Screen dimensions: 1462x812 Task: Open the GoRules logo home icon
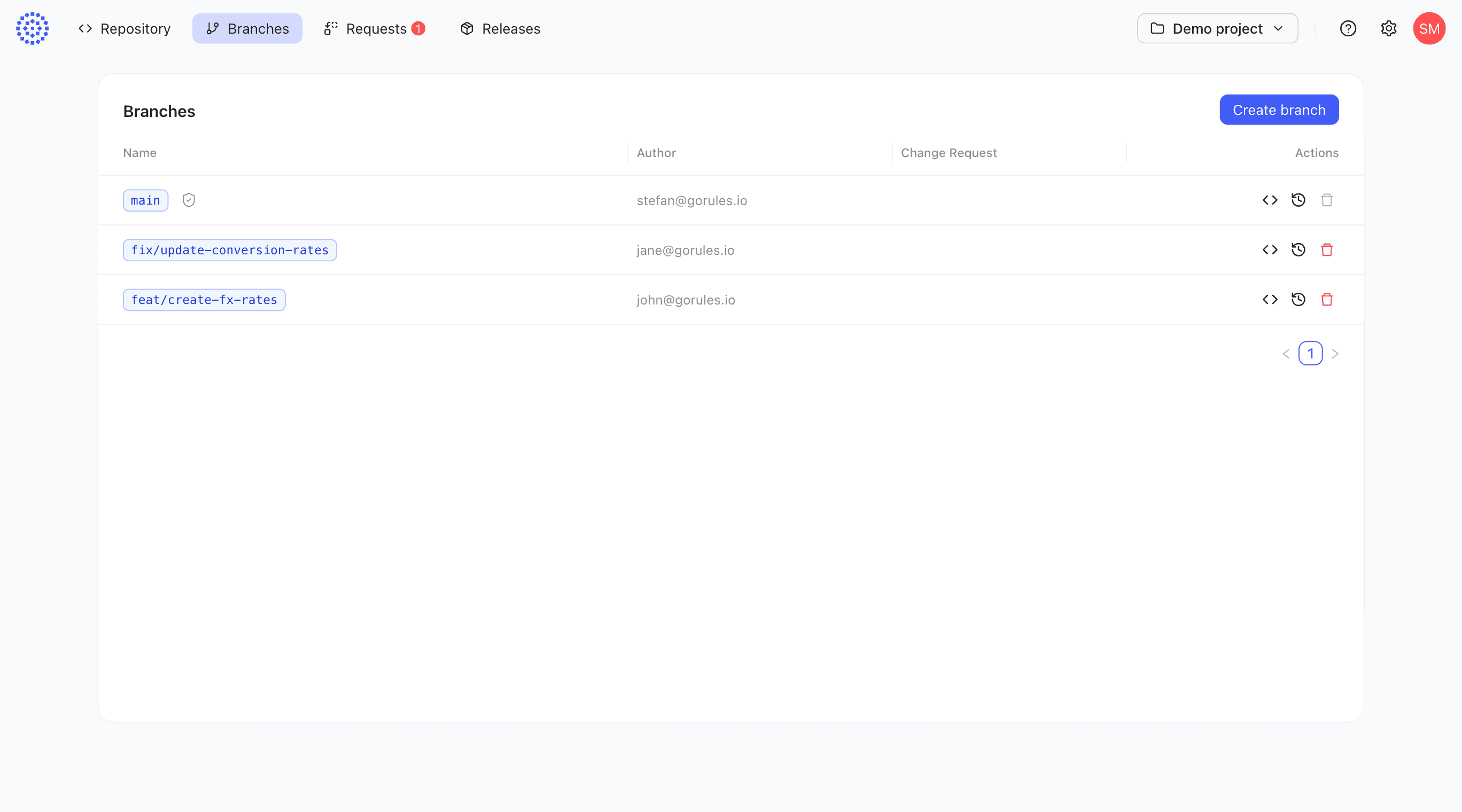pos(33,28)
